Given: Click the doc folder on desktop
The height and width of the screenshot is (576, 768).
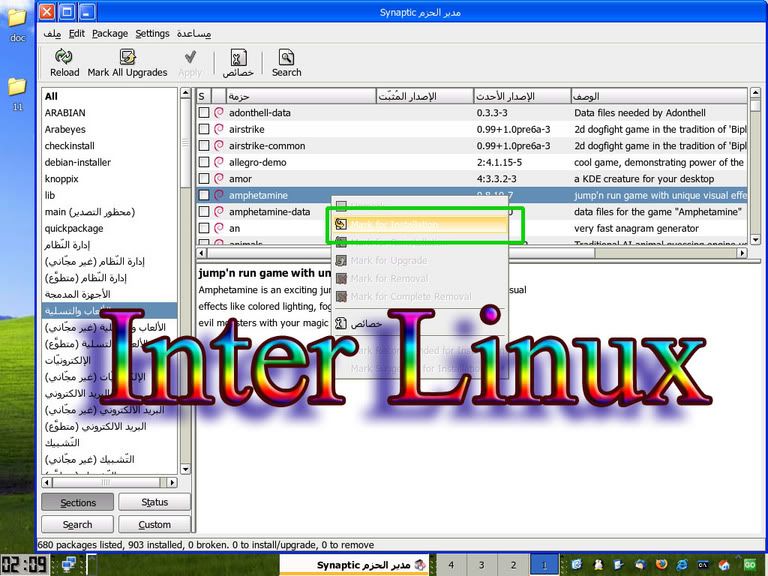Looking at the screenshot, I should [17, 24].
